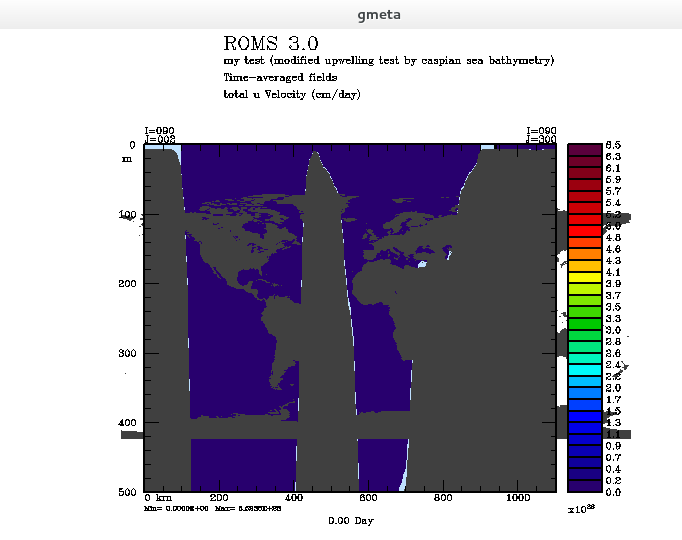Click the 400 tick label on the depth axis

pos(127,423)
